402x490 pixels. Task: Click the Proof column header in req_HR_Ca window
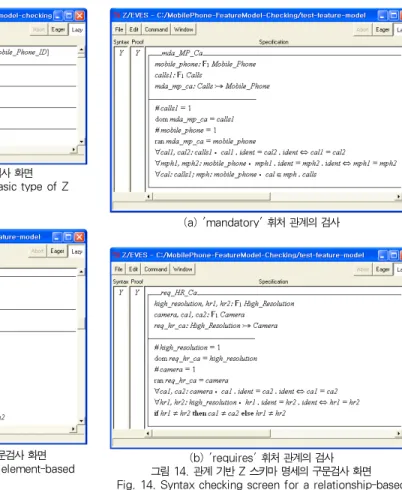[137, 282]
